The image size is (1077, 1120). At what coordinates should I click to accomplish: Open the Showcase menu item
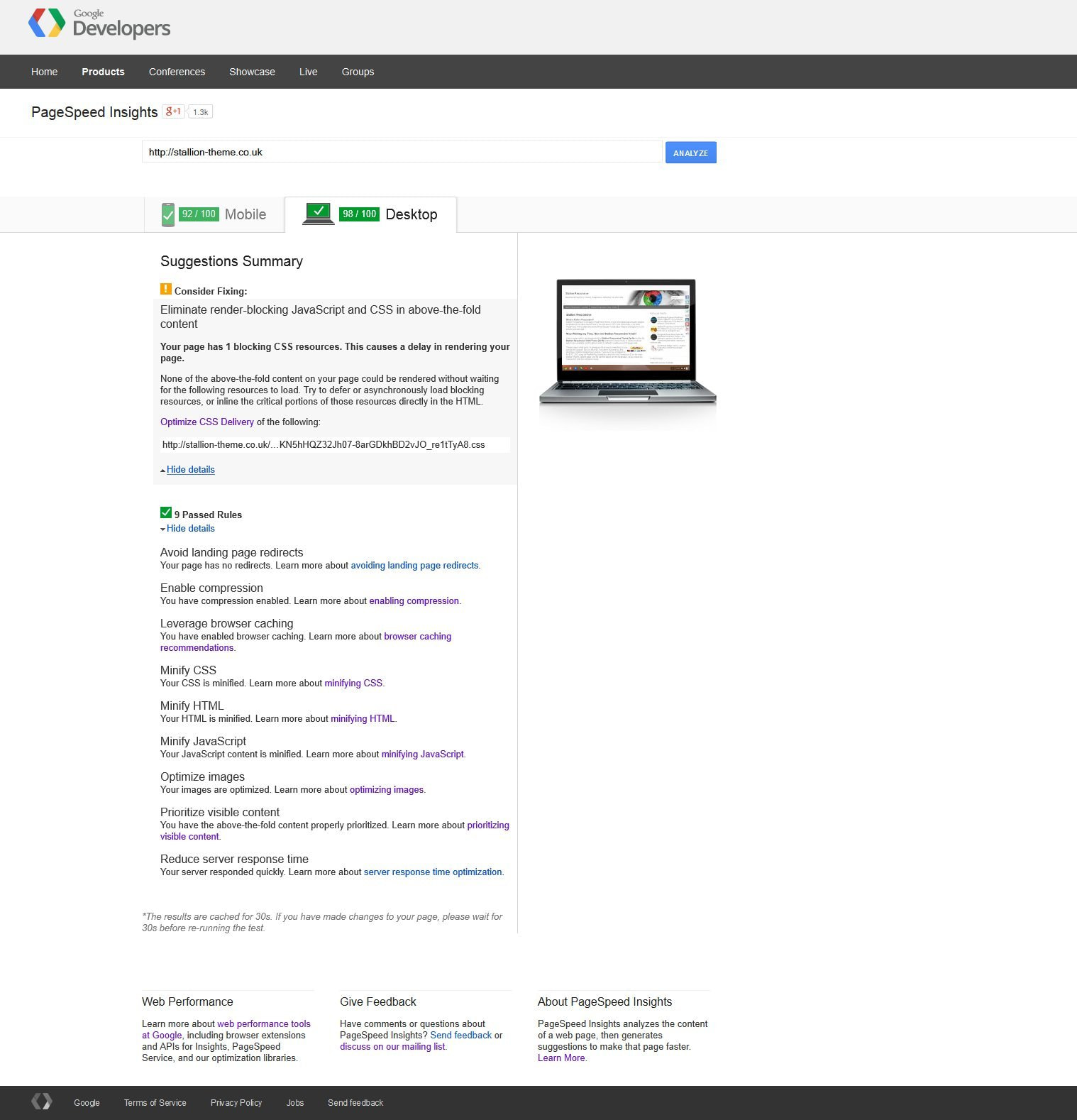pos(252,72)
